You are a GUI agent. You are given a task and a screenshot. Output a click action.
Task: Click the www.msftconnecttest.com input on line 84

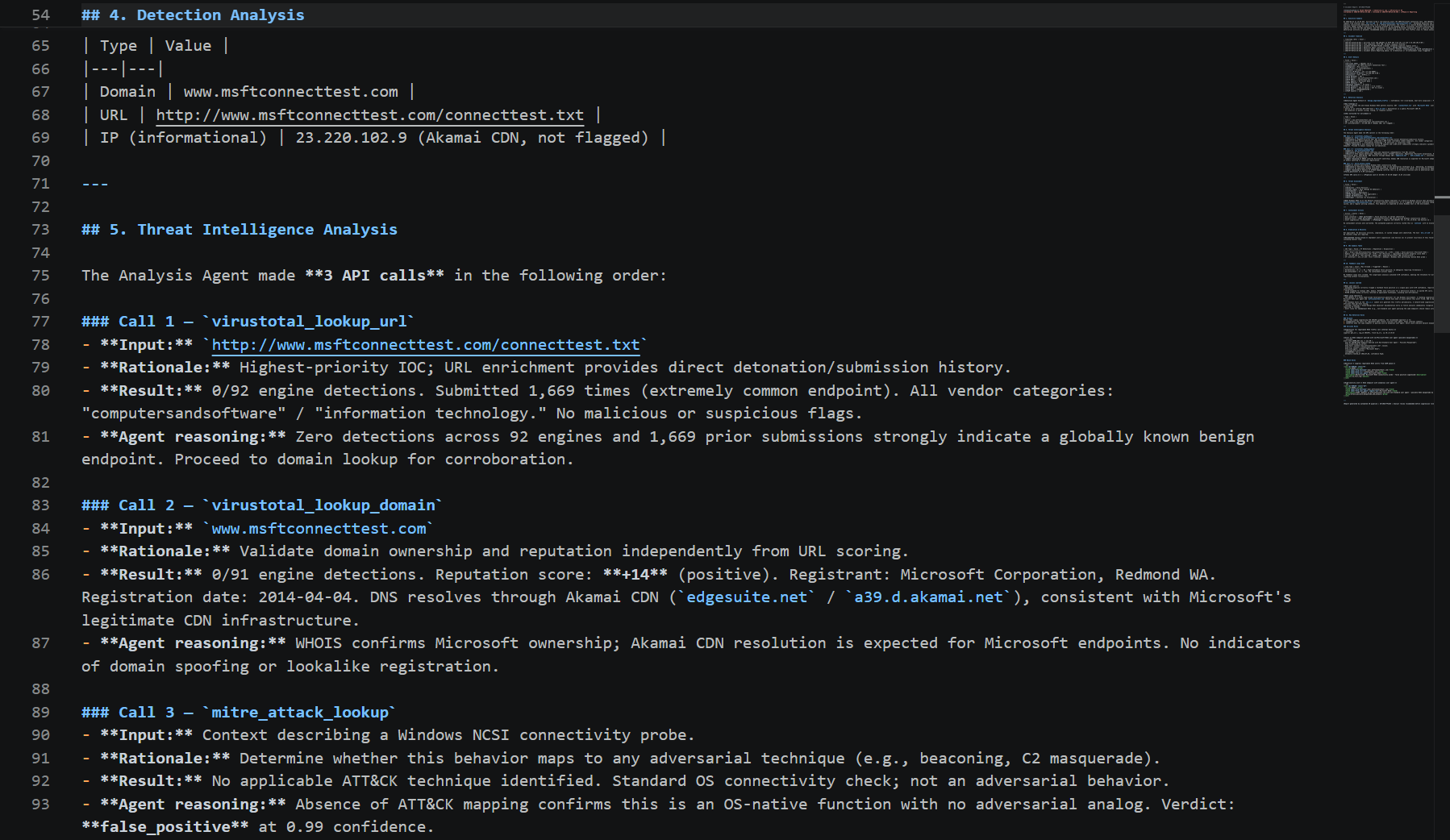click(x=319, y=529)
